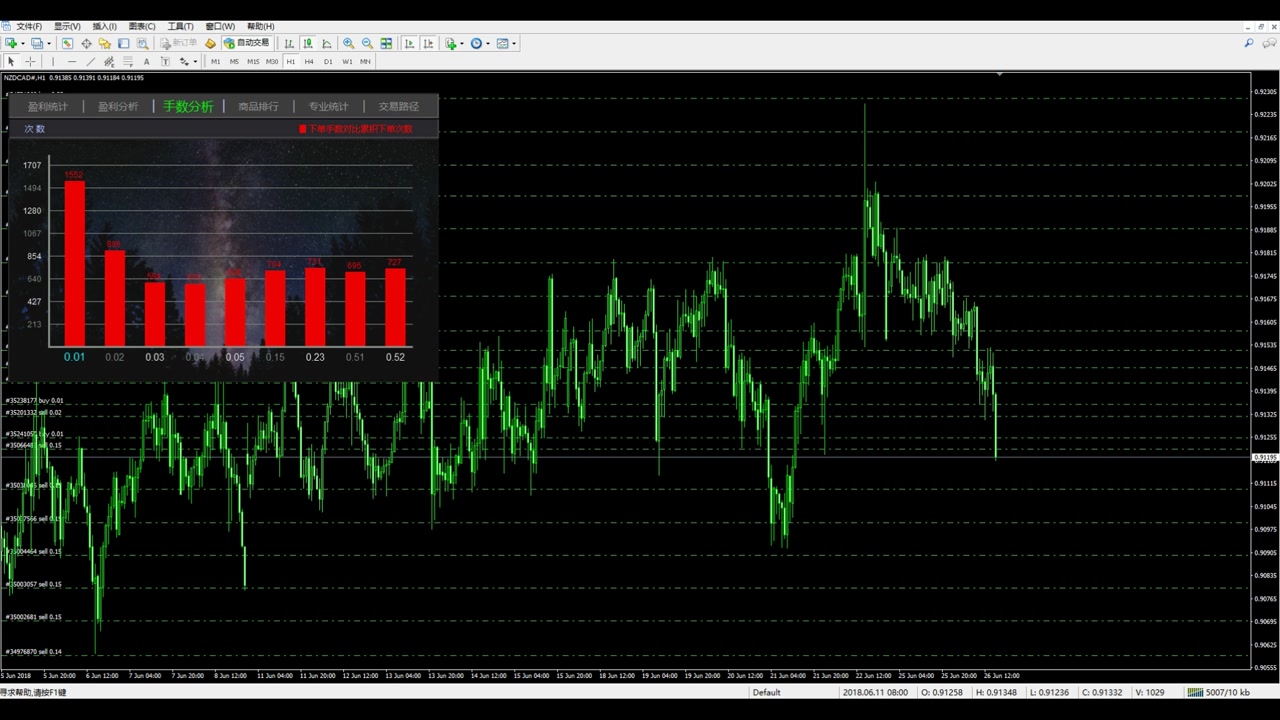
Task: Click the tile windows grid icon
Action: tap(386, 43)
